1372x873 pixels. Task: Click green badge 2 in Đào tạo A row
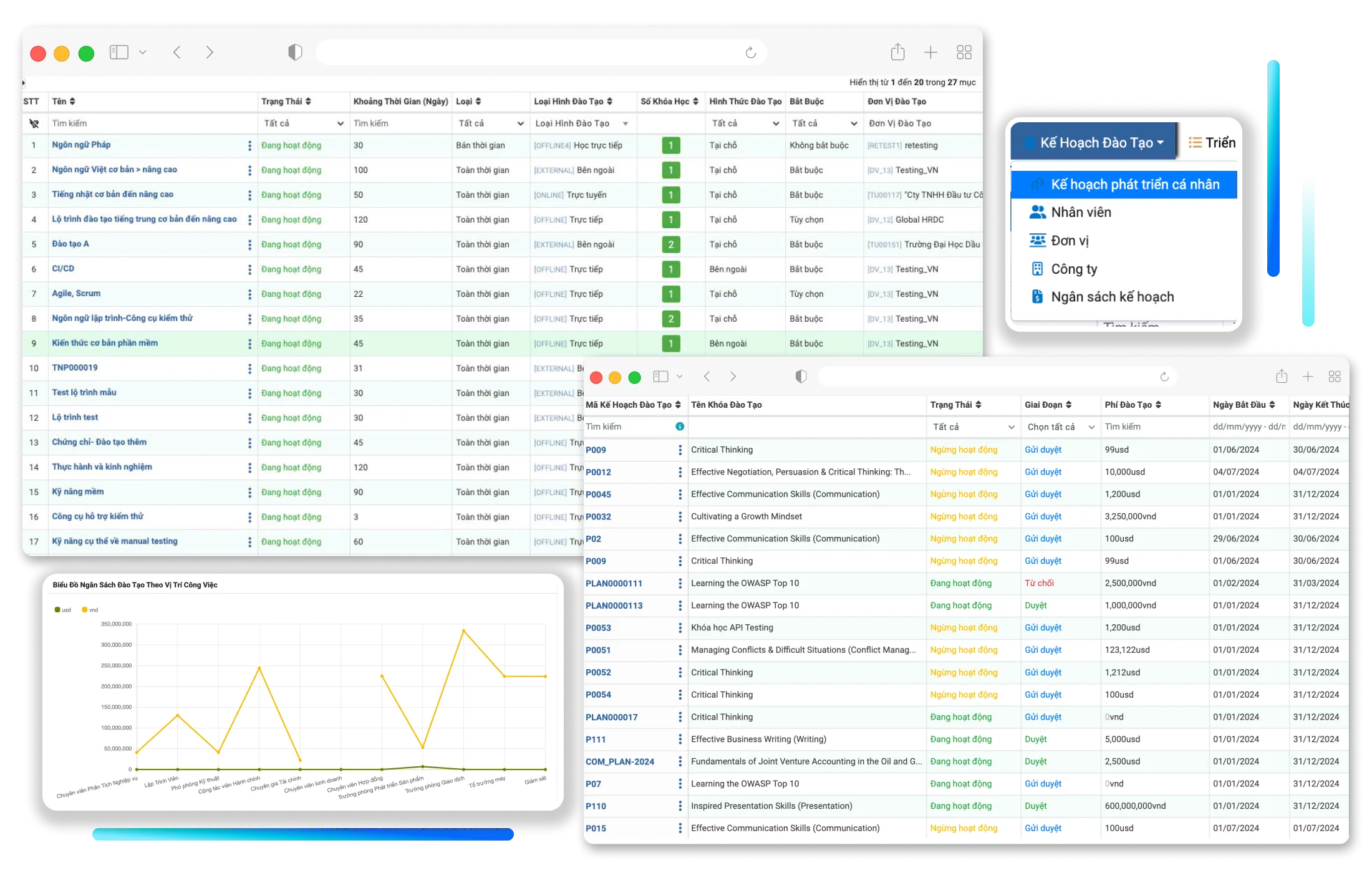(671, 244)
